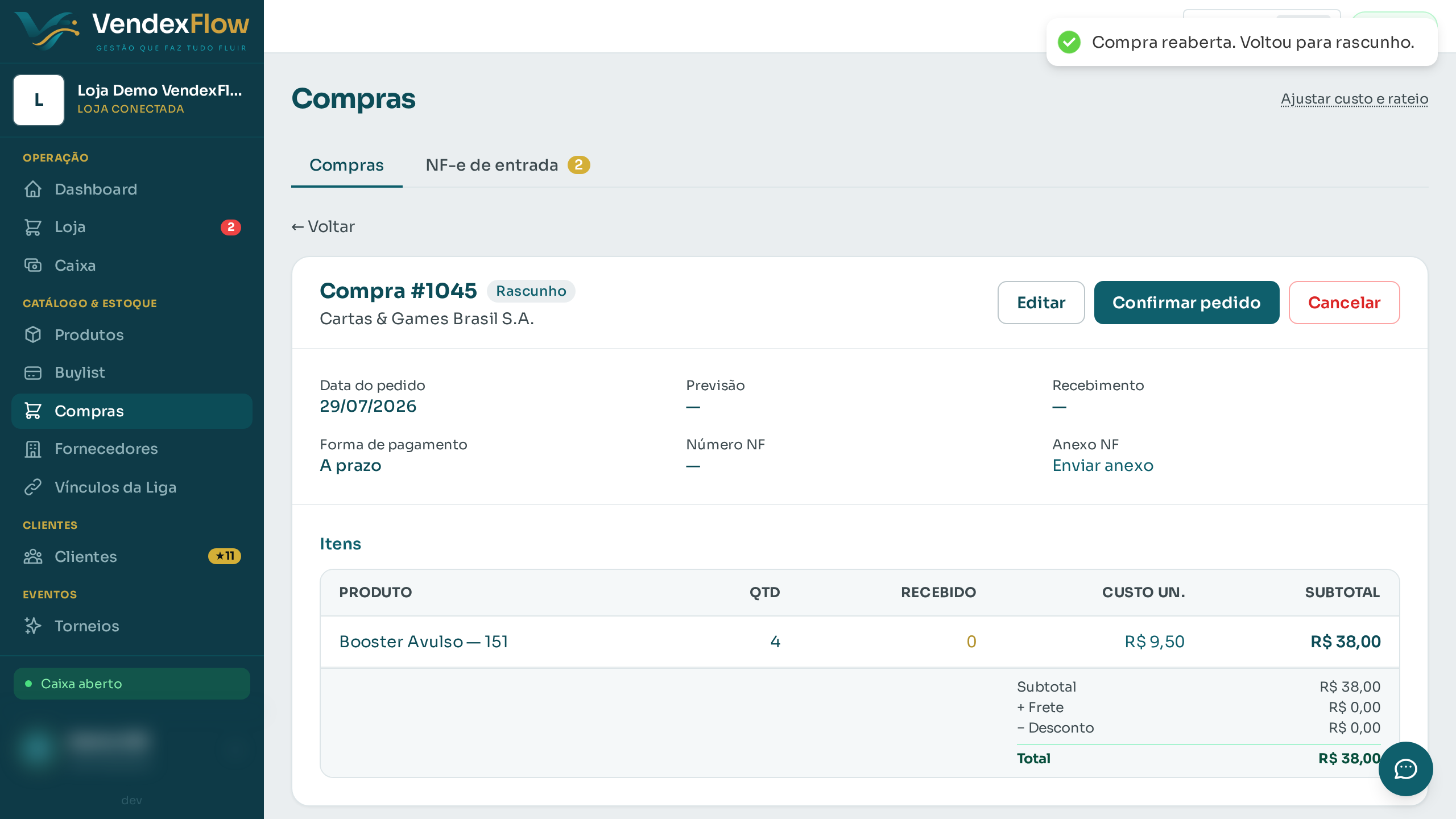Click the item subtotal R$ 38,00 in row
Viewport: 1456px width, 819px height.
pyautogui.click(x=1346, y=642)
